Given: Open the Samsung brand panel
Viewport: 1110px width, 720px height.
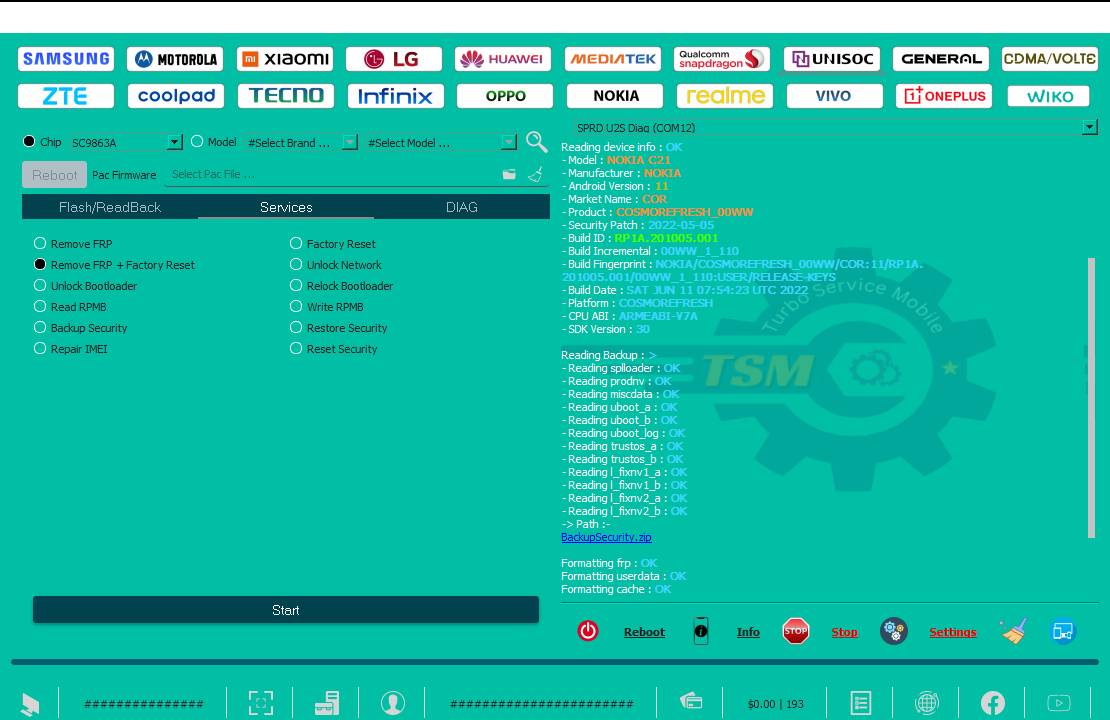Looking at the screenshot, I should tap(66, 59).
